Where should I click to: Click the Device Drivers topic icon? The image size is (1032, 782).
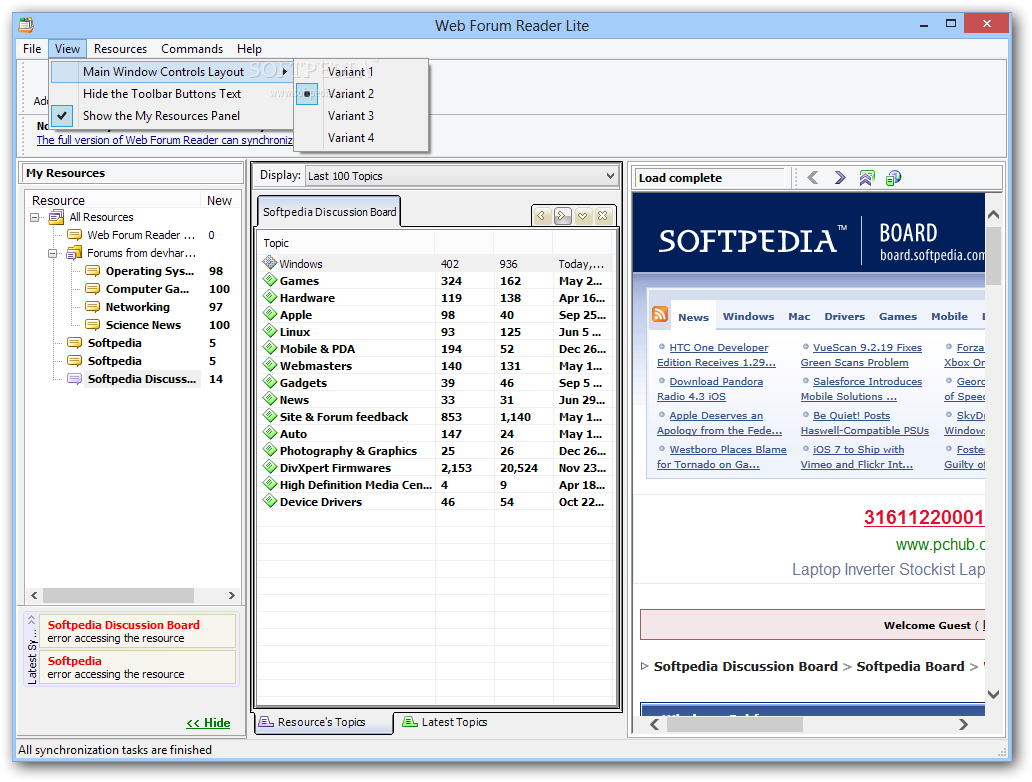(x=270, y=501)
